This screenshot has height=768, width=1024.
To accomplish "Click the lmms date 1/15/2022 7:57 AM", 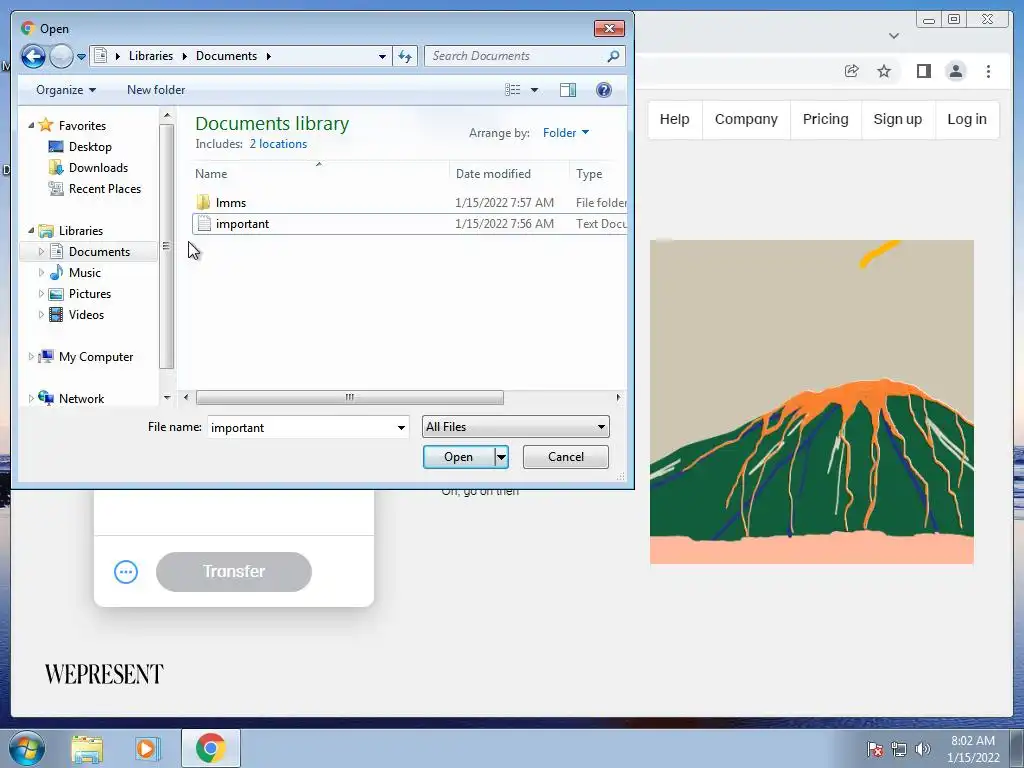I will click(x=504, y=202).
